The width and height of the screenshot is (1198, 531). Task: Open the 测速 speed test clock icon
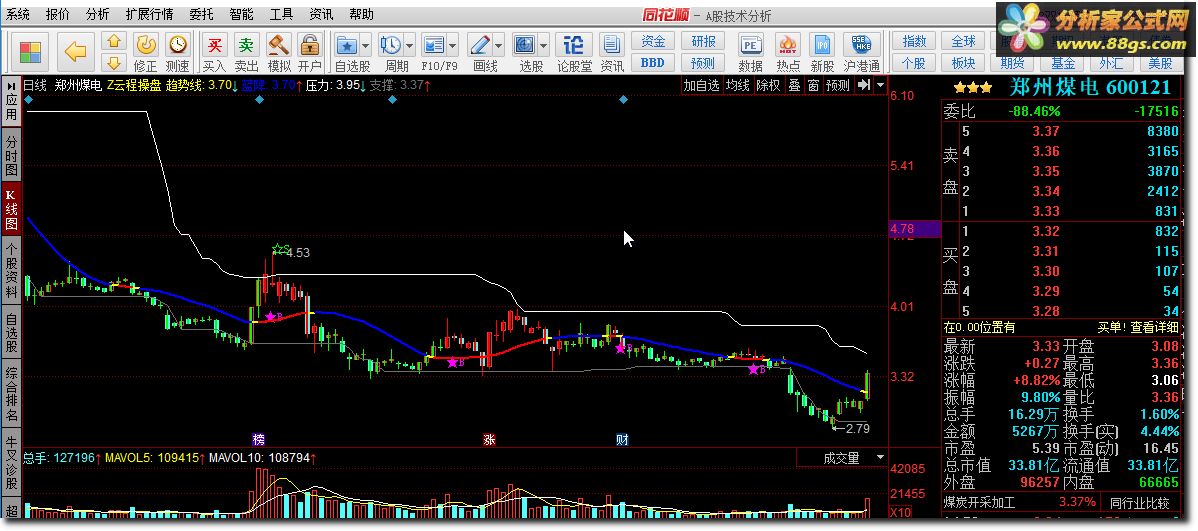point(177,53)
